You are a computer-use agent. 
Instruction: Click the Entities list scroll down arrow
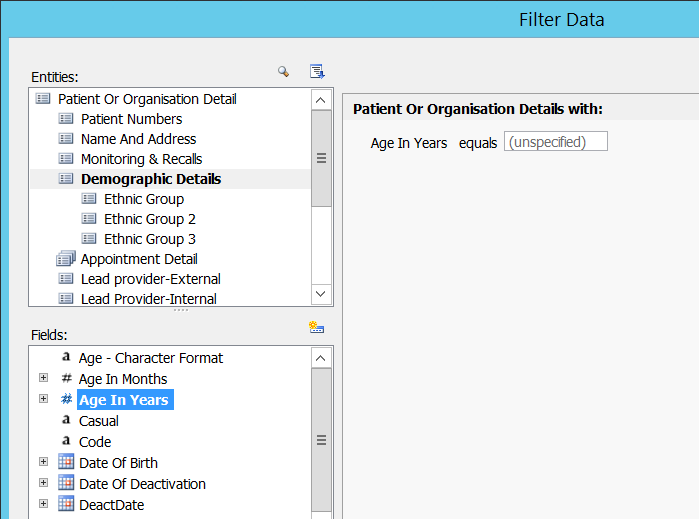pos(321,294)
